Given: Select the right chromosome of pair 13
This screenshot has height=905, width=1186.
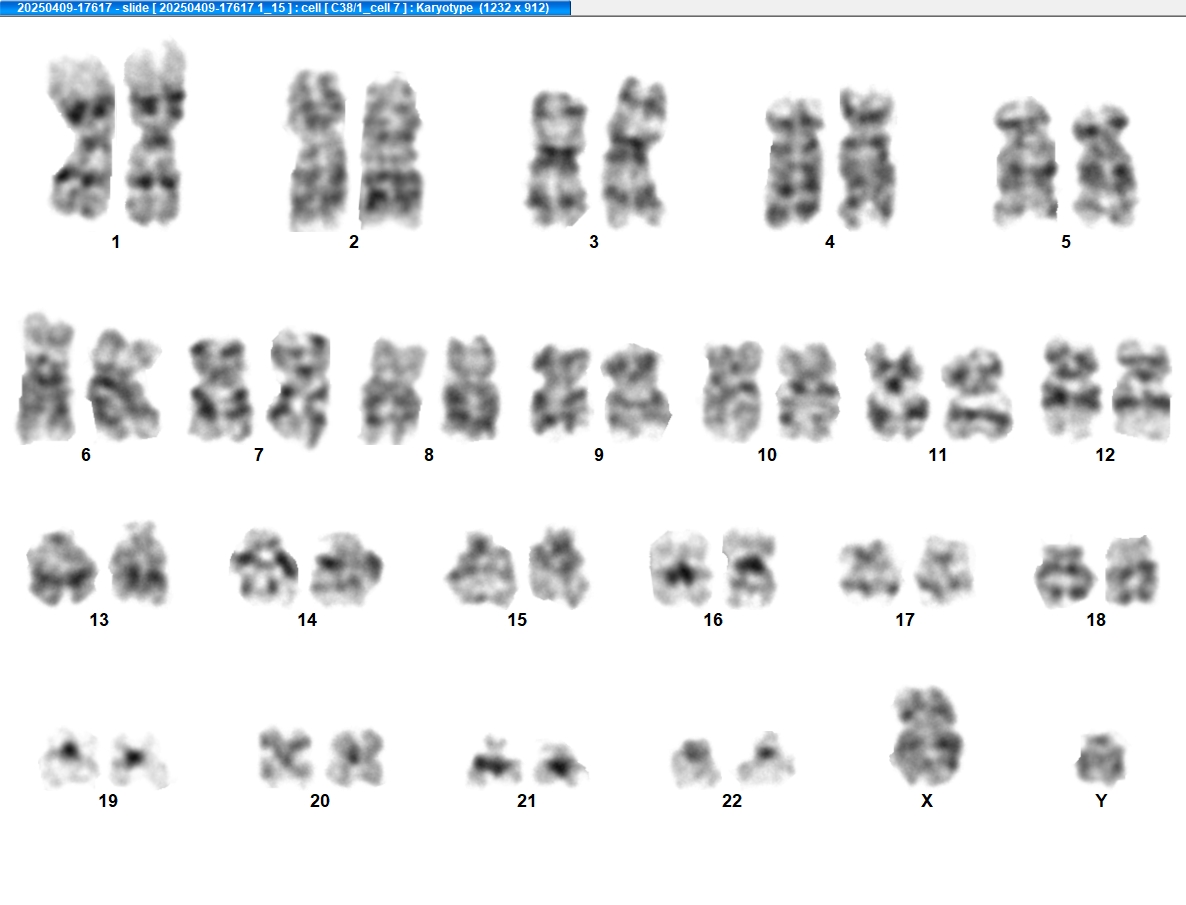Looking at the screenshot, I should pos(138,564).
